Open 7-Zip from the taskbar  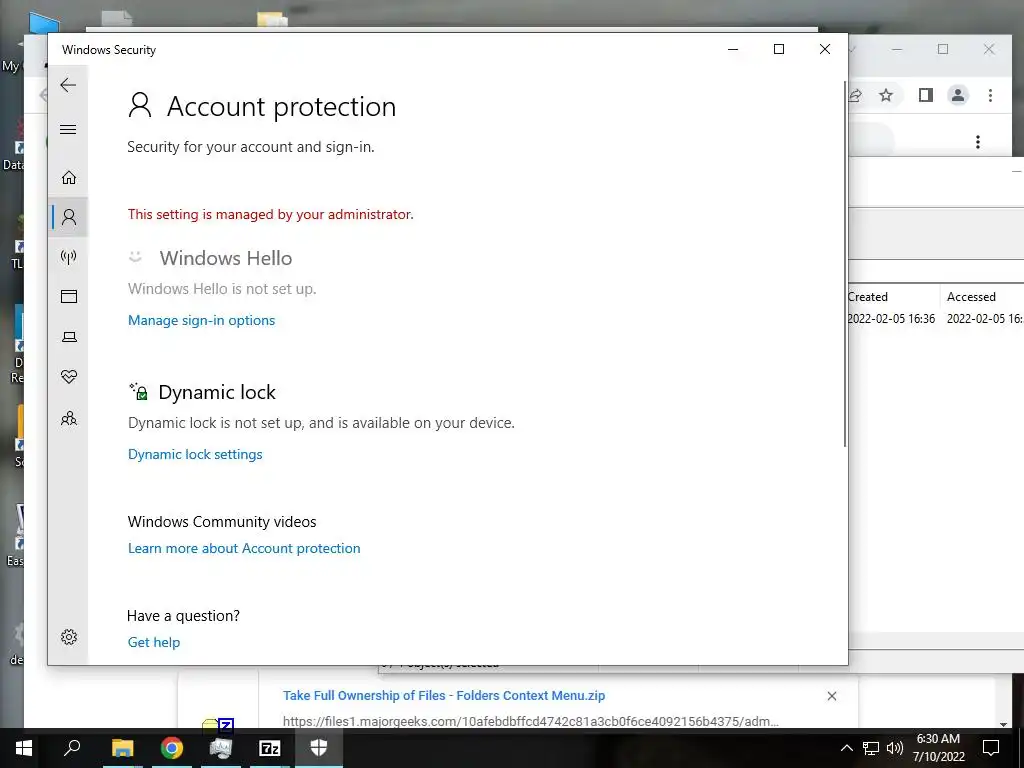[270, 748]
